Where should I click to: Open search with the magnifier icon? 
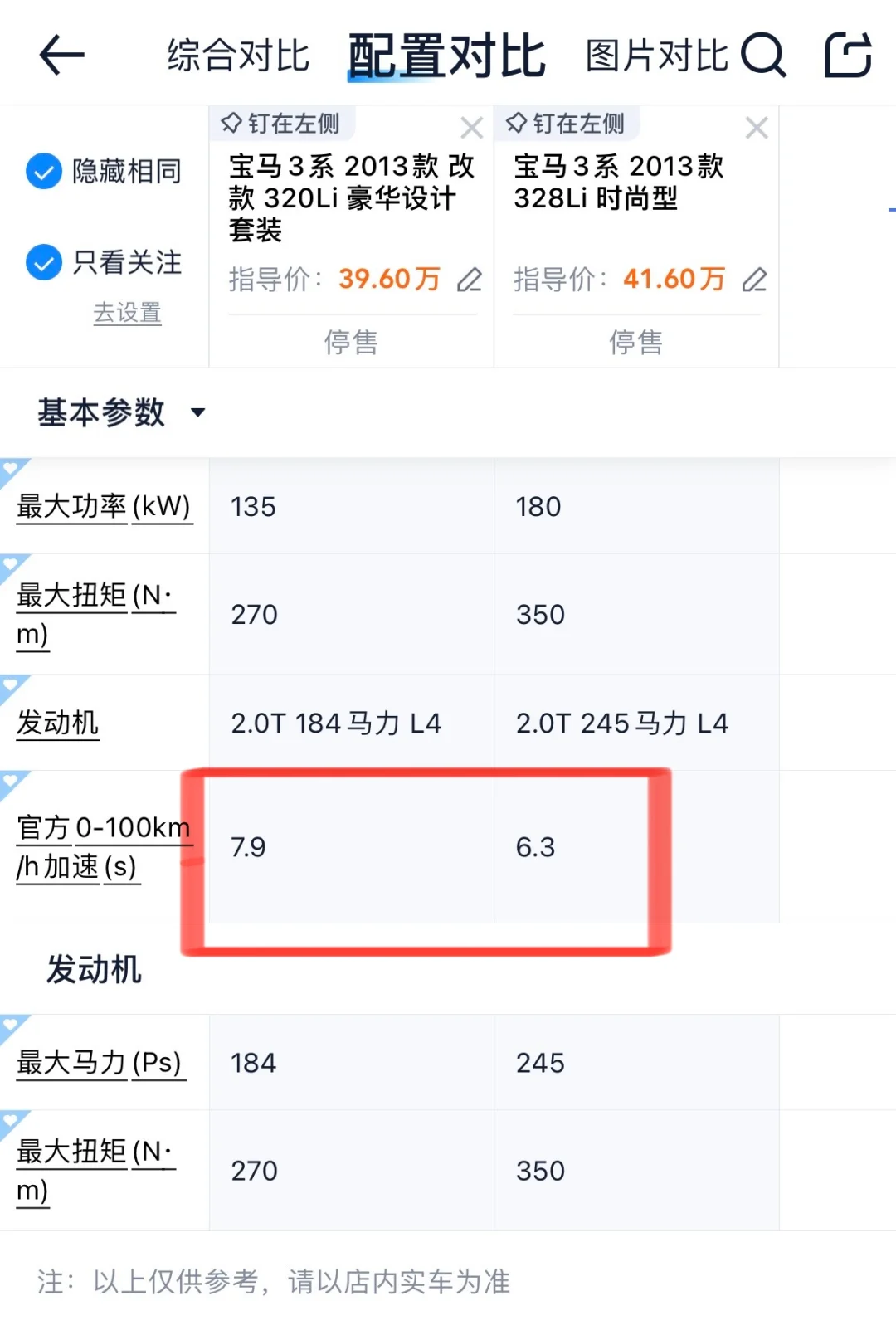pos(763,55)
